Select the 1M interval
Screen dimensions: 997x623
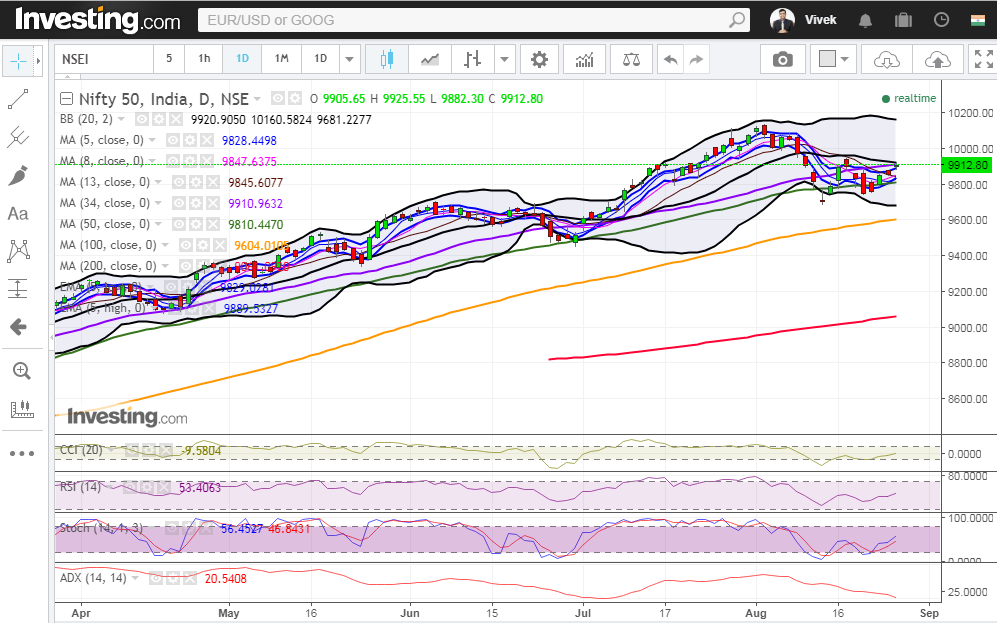[282, 58]
